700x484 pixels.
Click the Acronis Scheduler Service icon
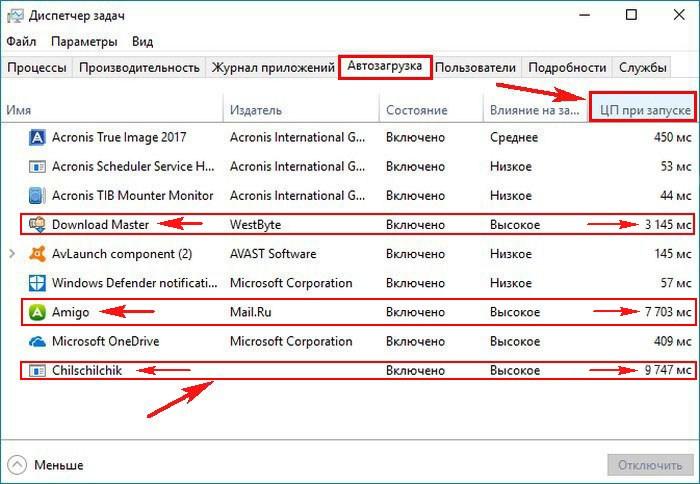(x=37, y=167)
